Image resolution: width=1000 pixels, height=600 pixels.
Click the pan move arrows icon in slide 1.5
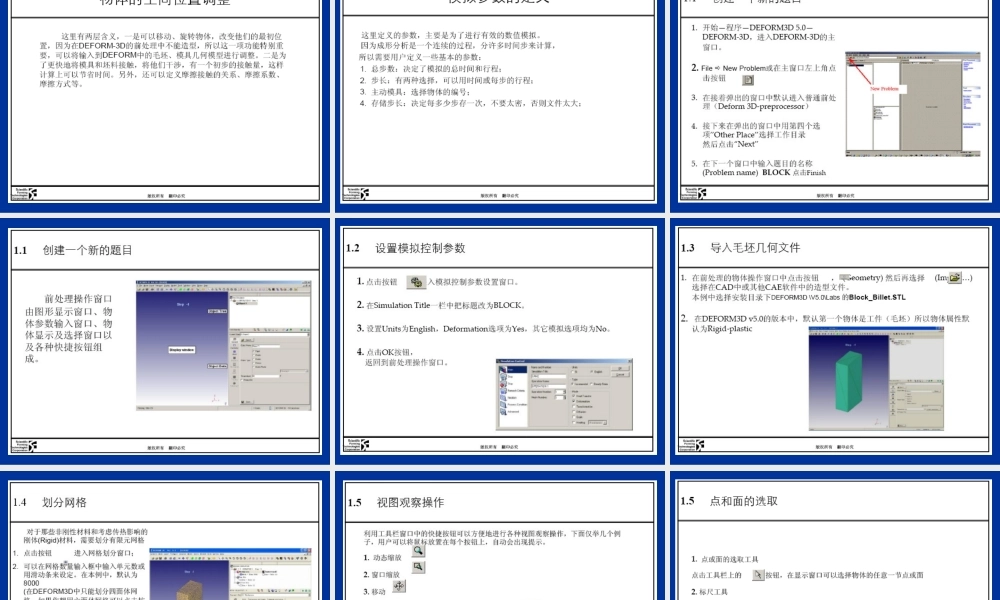coord(399,586)
